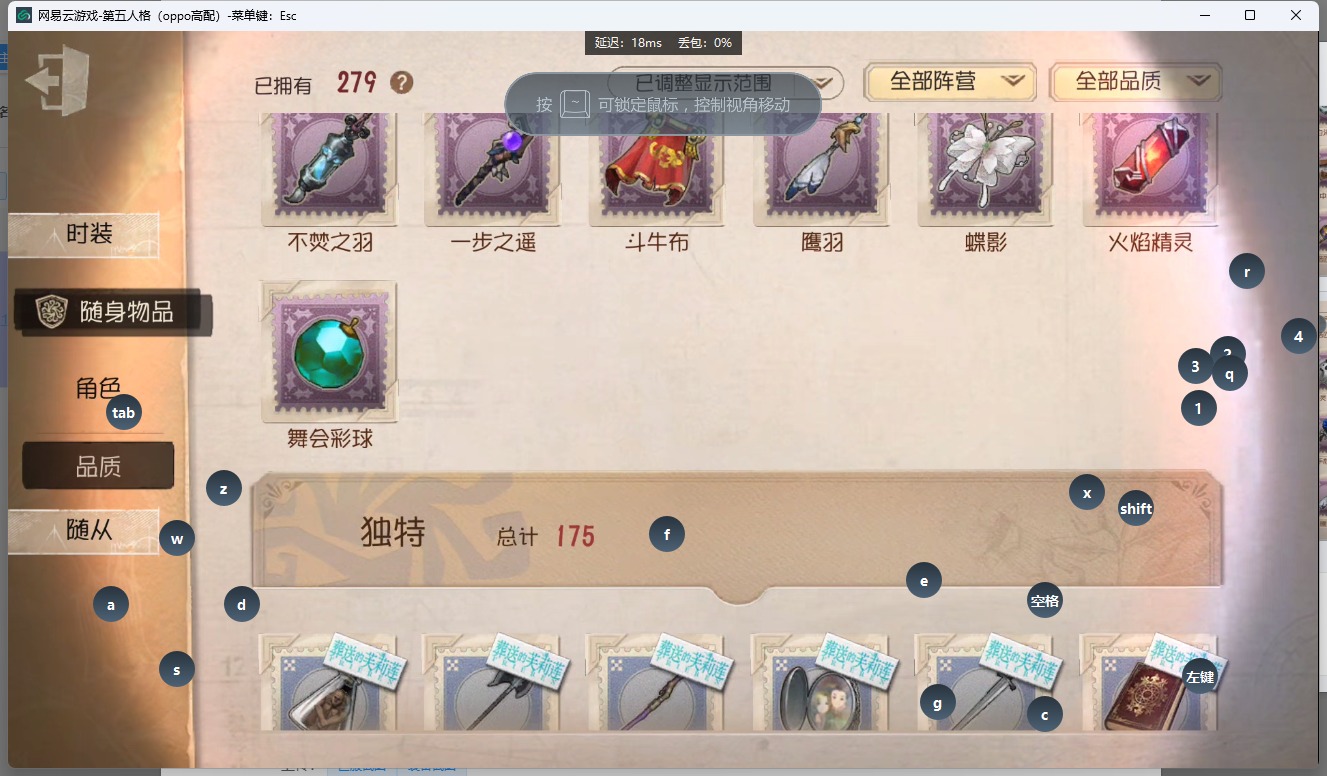
Task: Select the 鹰羽 feather accessory icon
Action: pos(822,168)
